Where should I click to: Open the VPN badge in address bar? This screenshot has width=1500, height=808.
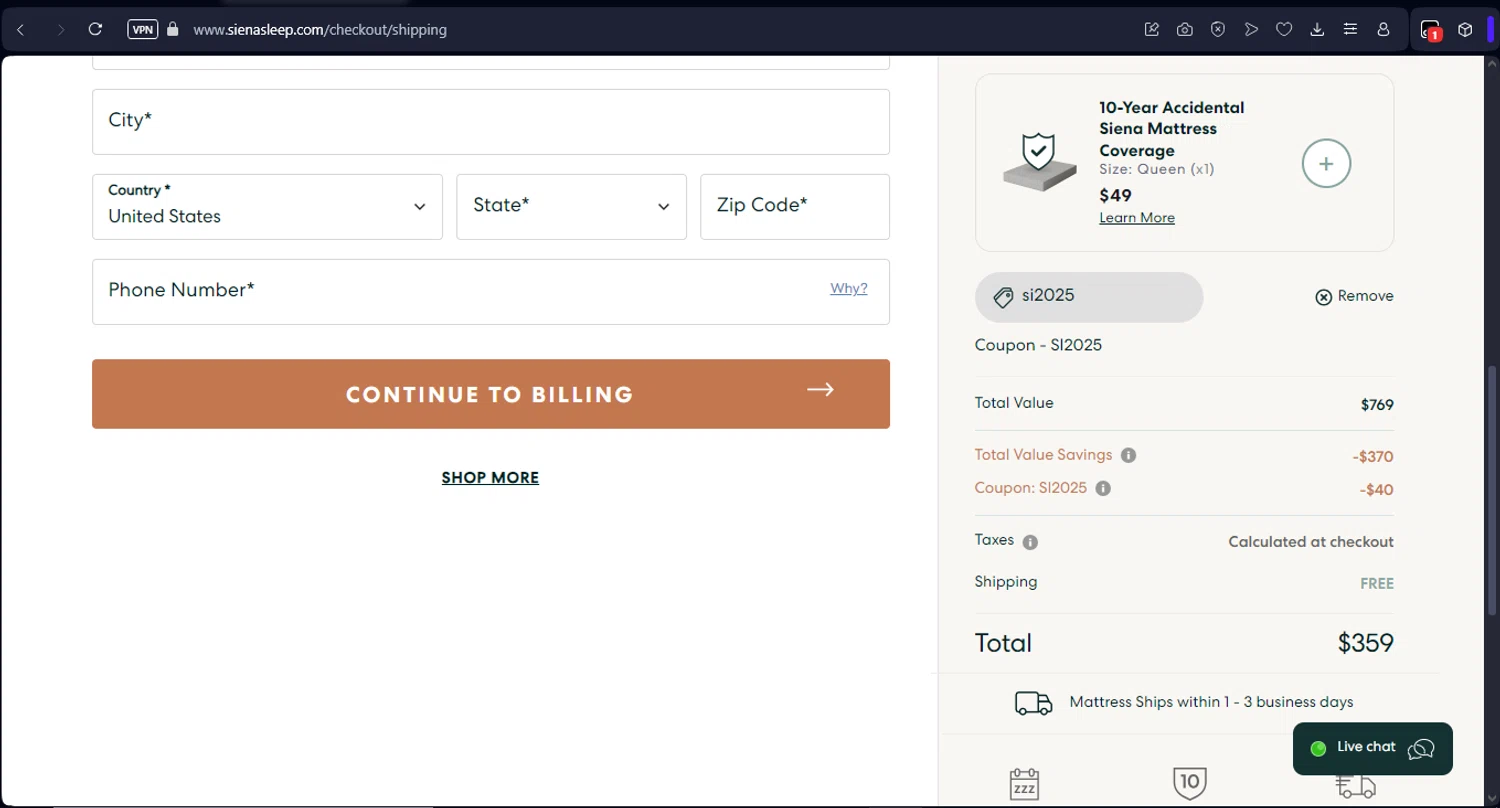pyautogui.click(x=143, y=29)
